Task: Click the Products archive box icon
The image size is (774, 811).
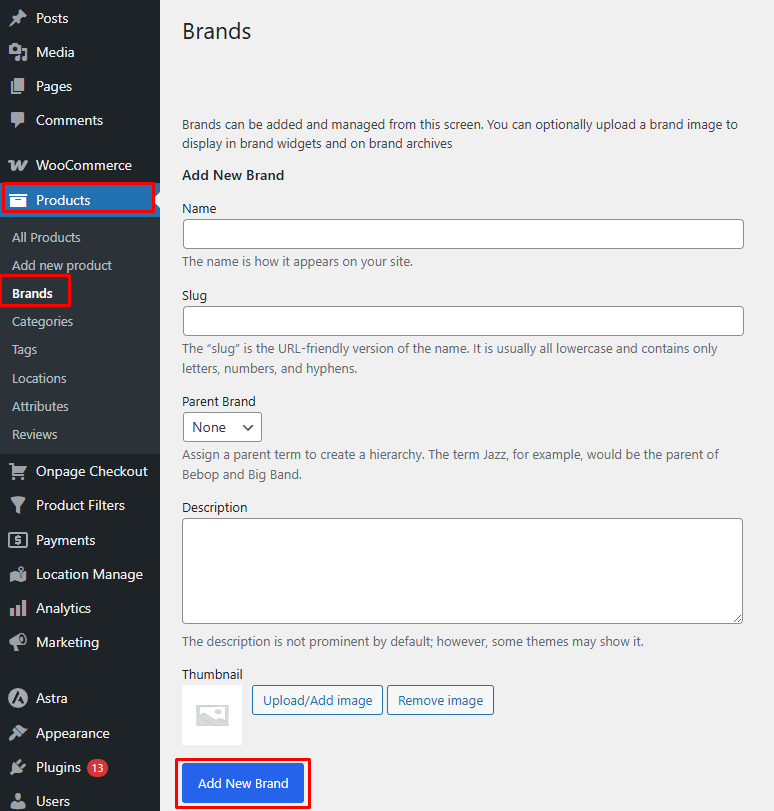Action: pyautogui.click(x=18, y=200)
